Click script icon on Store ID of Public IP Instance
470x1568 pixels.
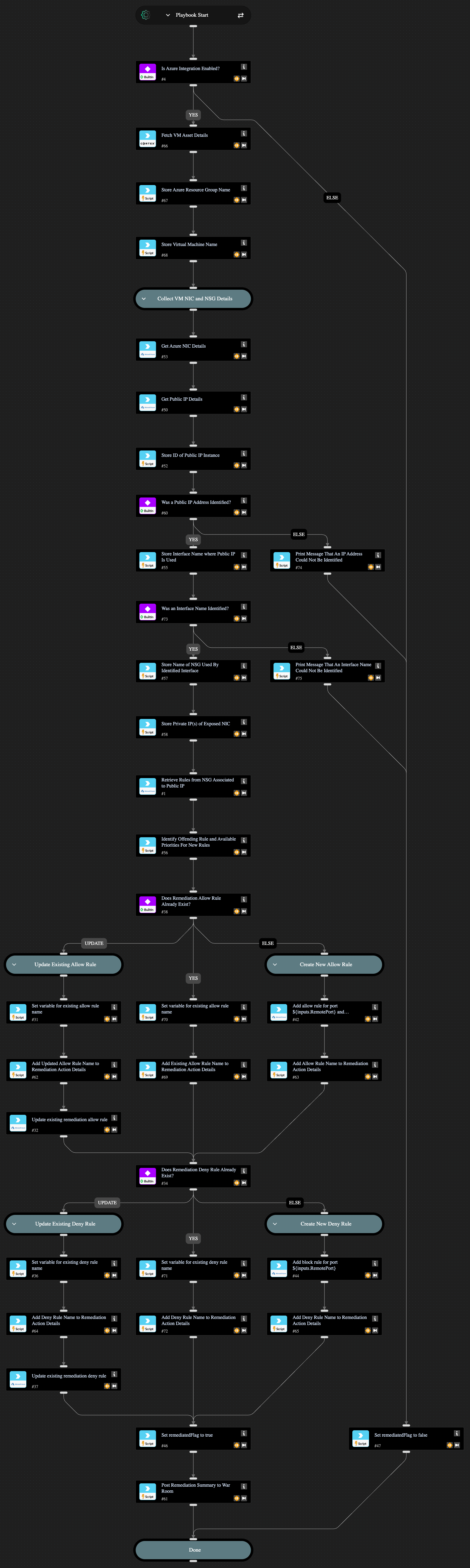pos(147,459)
